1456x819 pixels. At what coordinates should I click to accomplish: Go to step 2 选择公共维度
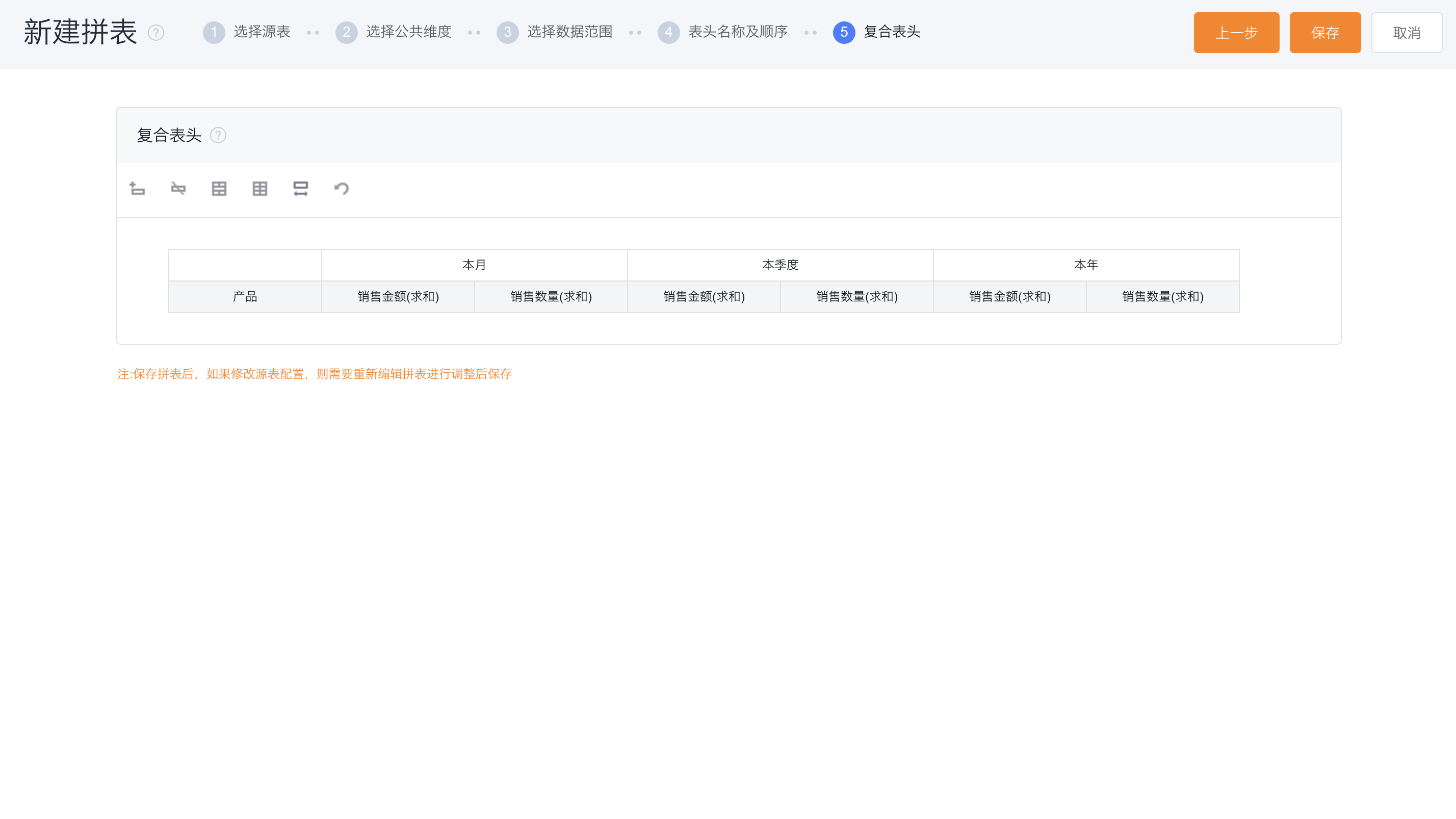tap(394, 32)
